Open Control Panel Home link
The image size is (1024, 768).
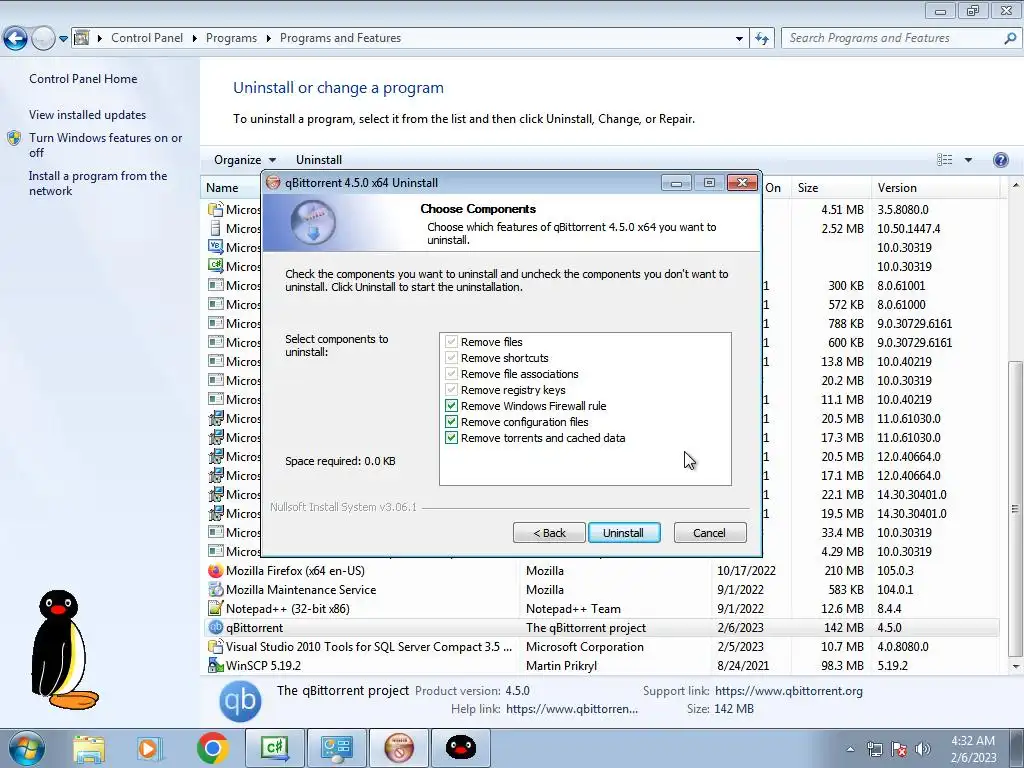(x=83, y=78)
